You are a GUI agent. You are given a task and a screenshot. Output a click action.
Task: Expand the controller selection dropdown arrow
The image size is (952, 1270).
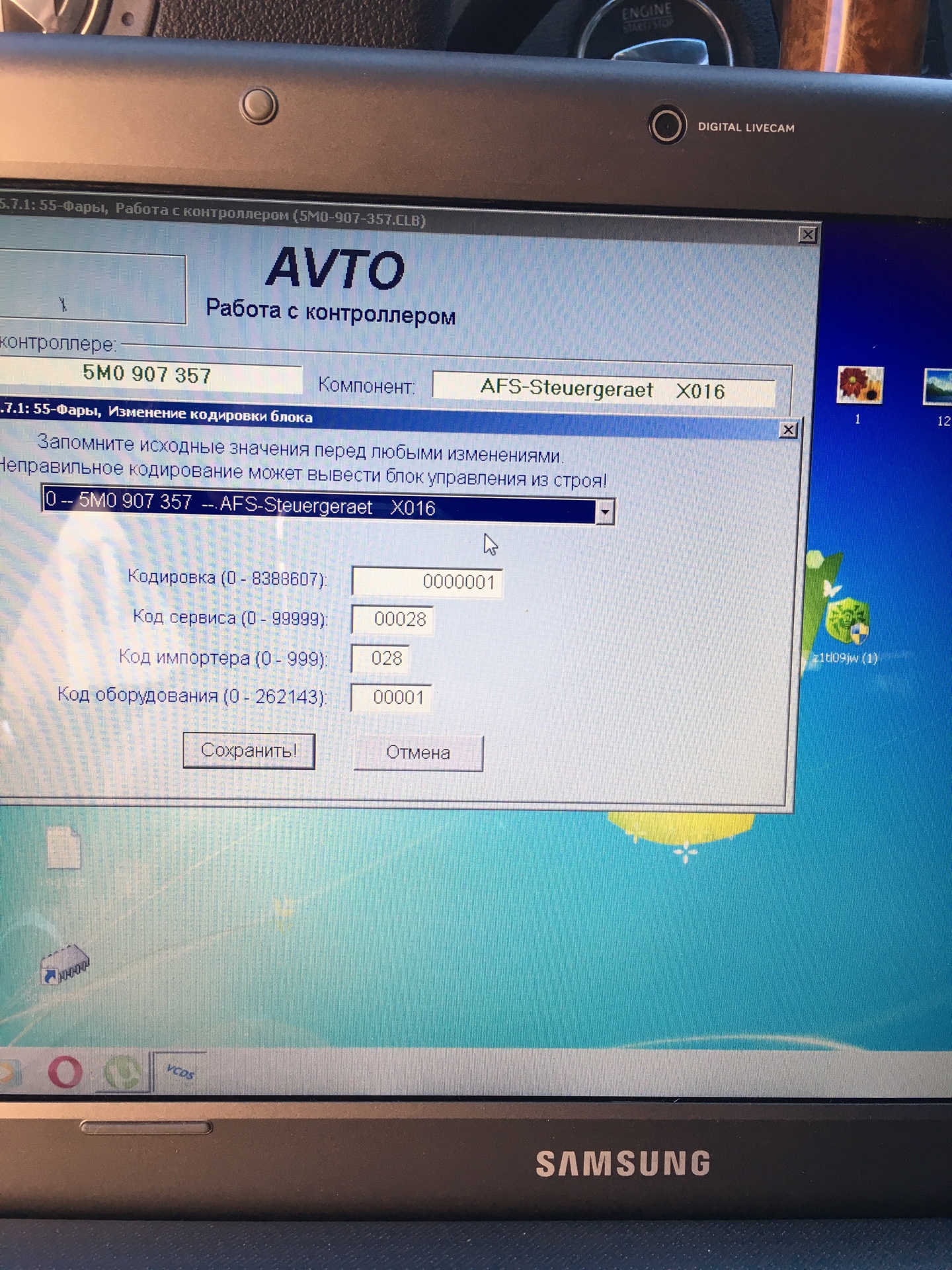(x=605, y=512)
